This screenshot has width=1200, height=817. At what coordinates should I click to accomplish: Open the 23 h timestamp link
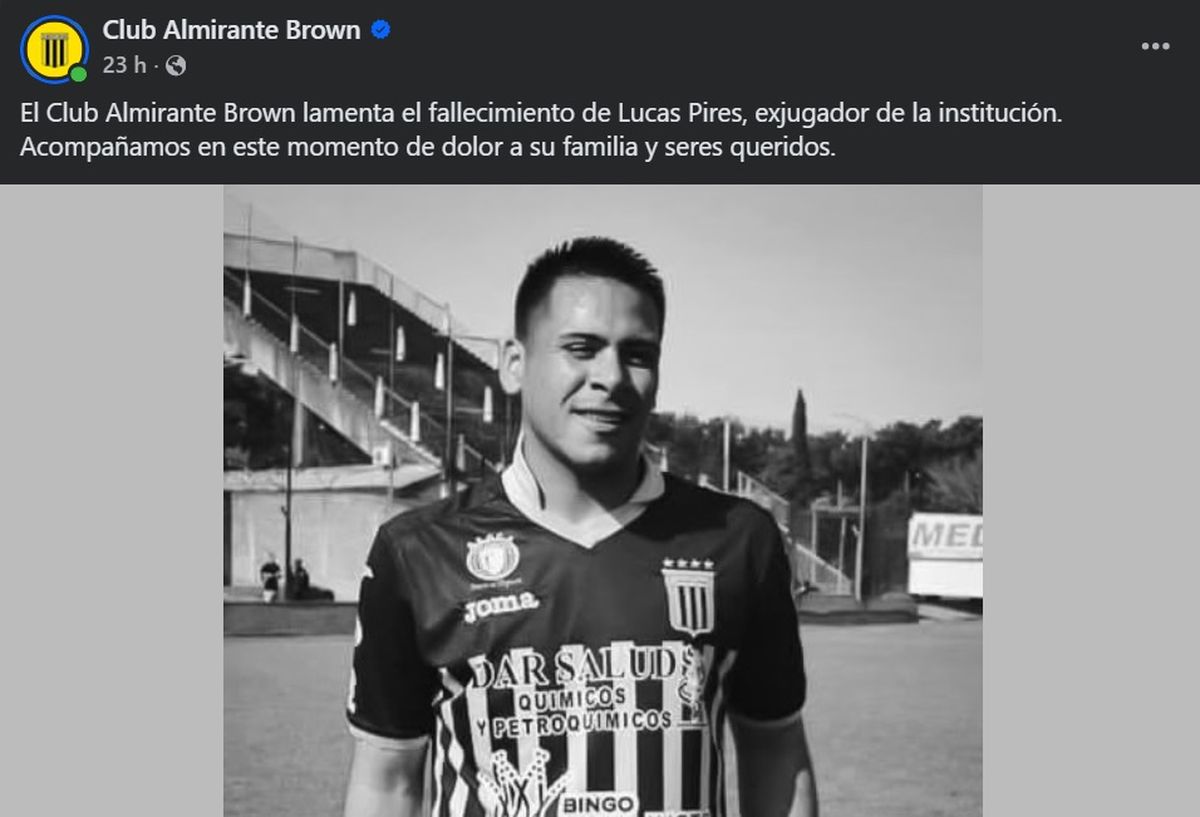tap(124, 66)
